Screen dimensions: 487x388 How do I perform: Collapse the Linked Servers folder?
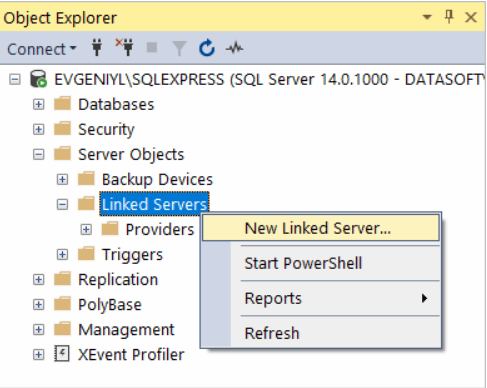coord(62,204)
